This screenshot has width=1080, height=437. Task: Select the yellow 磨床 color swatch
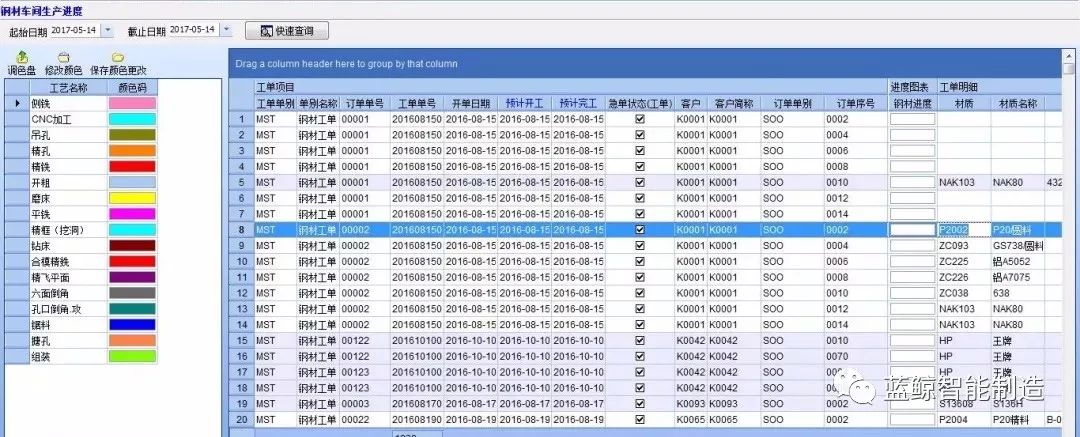[131, 198]
